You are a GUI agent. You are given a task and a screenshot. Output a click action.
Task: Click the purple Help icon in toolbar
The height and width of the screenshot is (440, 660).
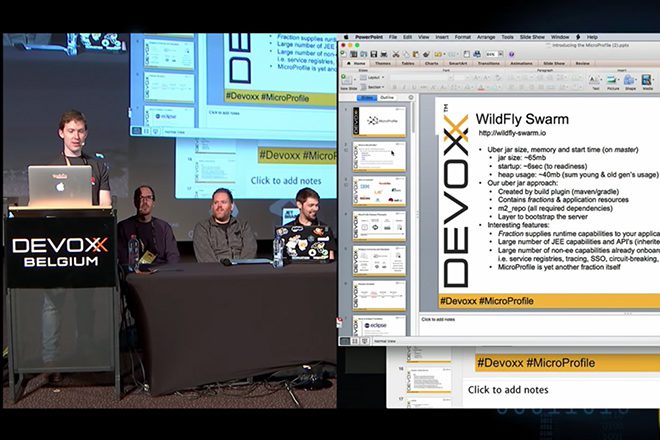click(511, 54)
